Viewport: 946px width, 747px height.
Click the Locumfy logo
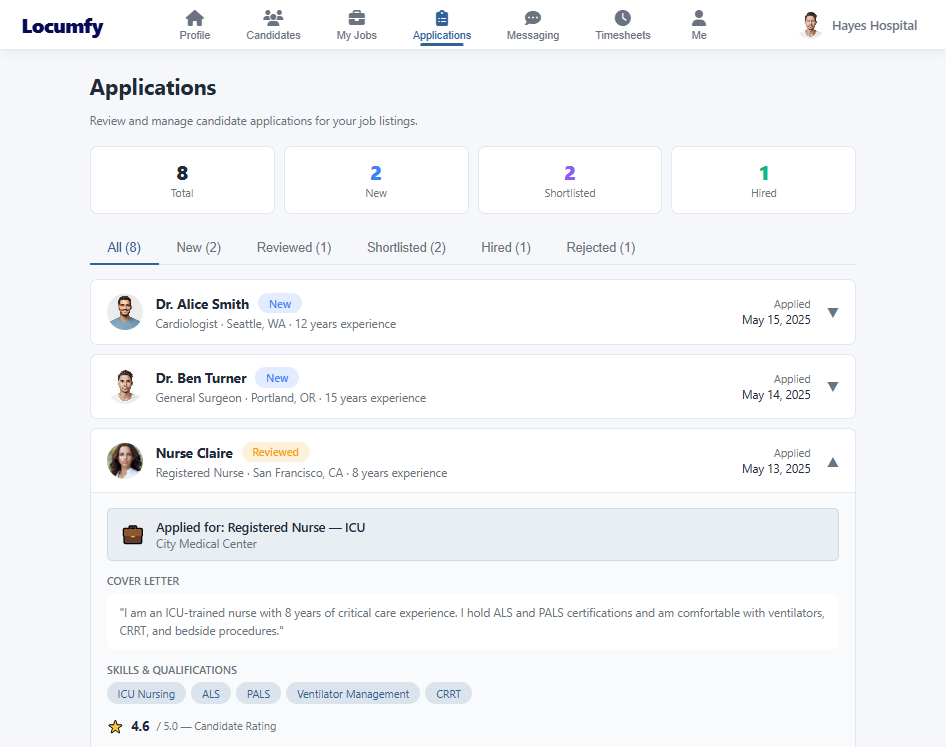coord(62,26)
